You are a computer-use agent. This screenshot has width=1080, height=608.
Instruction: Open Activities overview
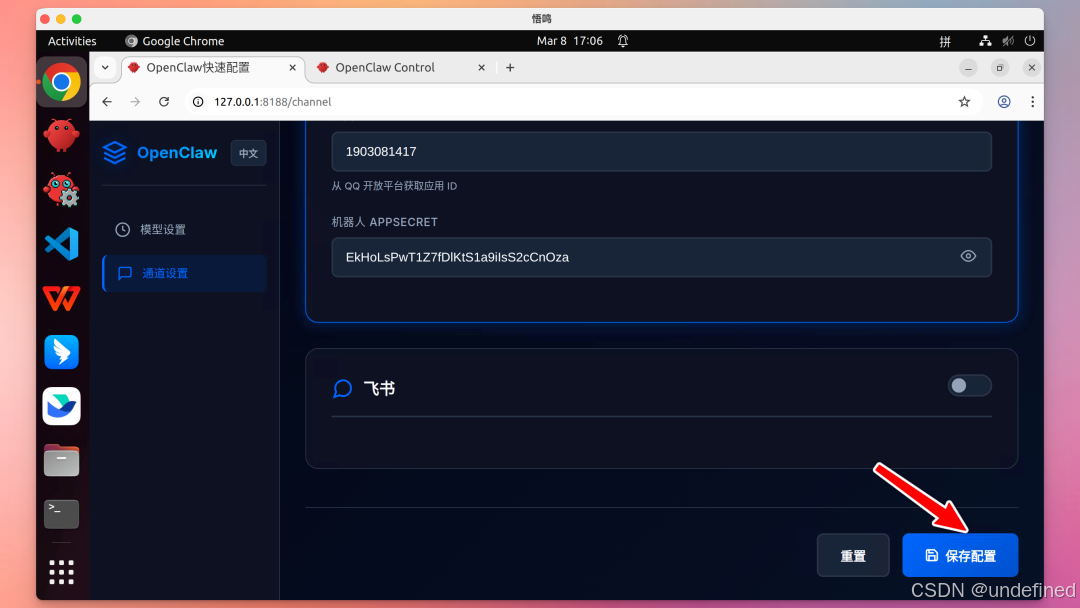point(72,41)
